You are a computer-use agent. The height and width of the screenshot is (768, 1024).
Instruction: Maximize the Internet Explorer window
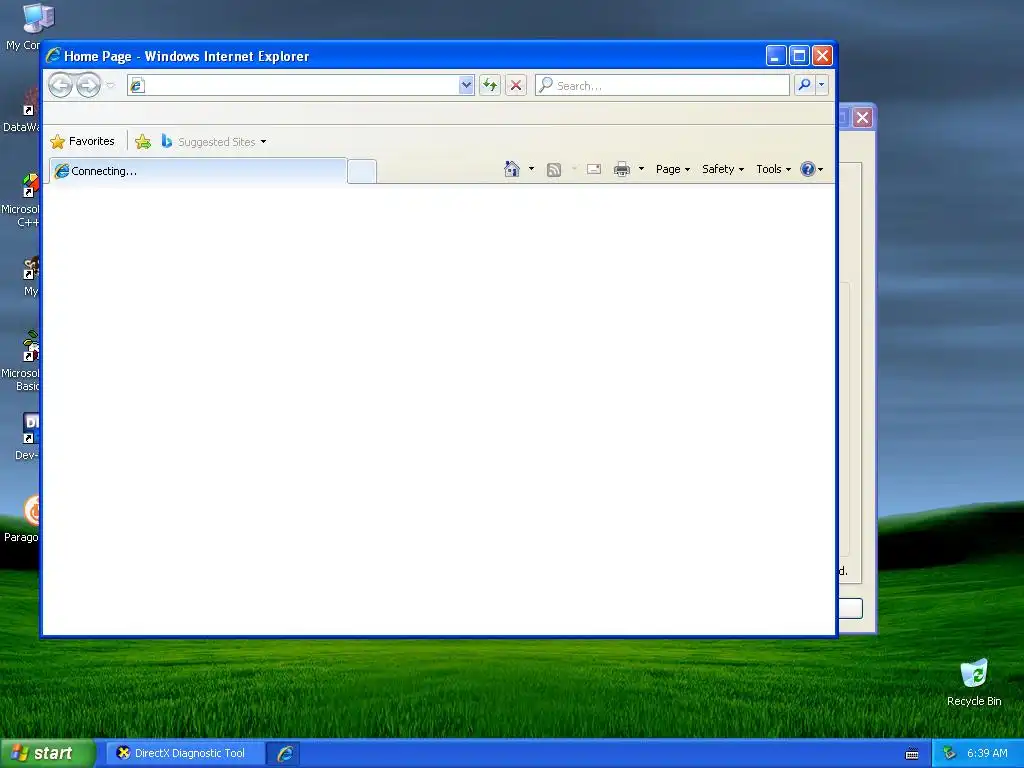tap(799, 56)
